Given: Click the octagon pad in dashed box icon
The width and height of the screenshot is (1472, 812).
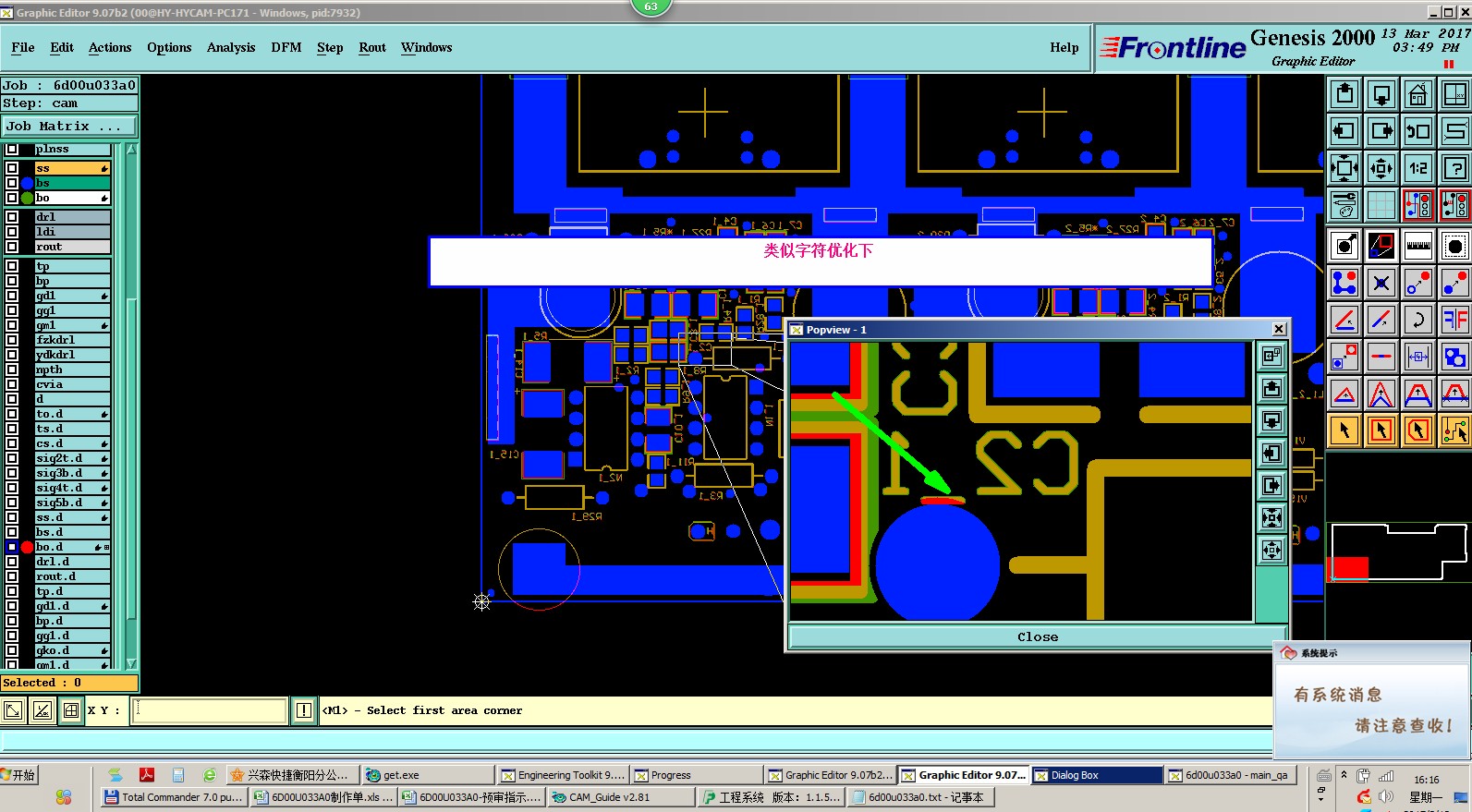Looking at the screenshot, I should click(x=1454, y=246).
